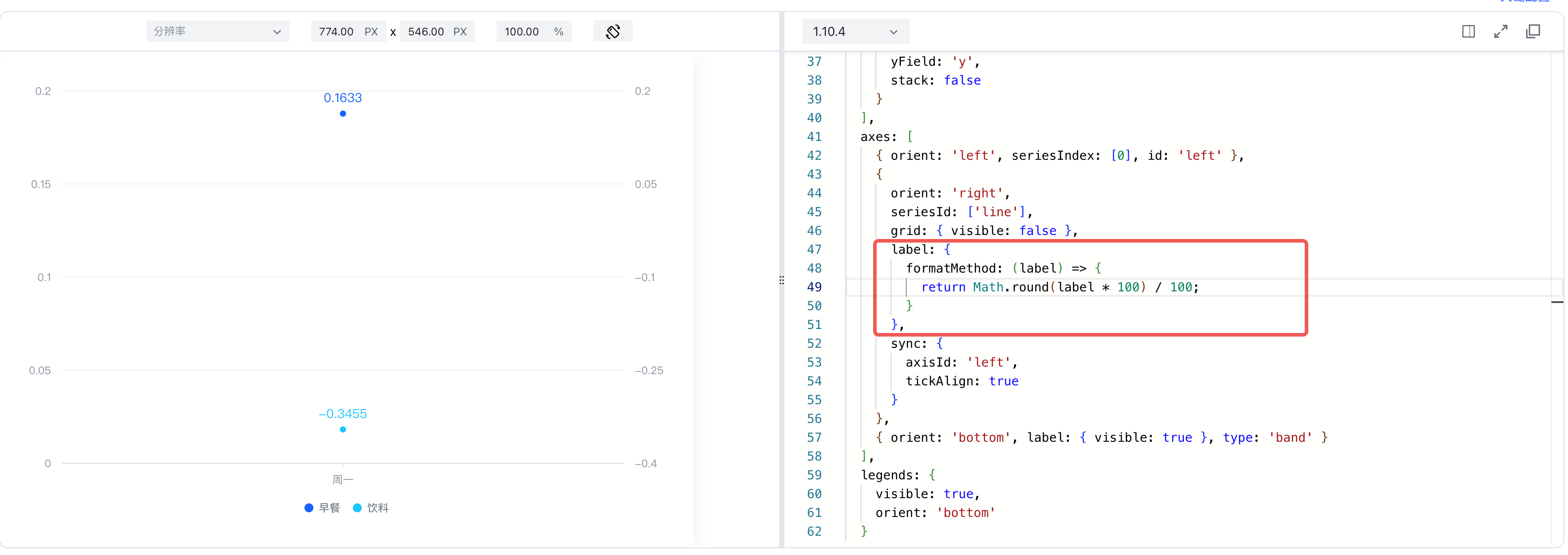Viewport: 1568px width, 555px height.
Task: Click line number 49 in gutter
Action: [x=814, y=287]
